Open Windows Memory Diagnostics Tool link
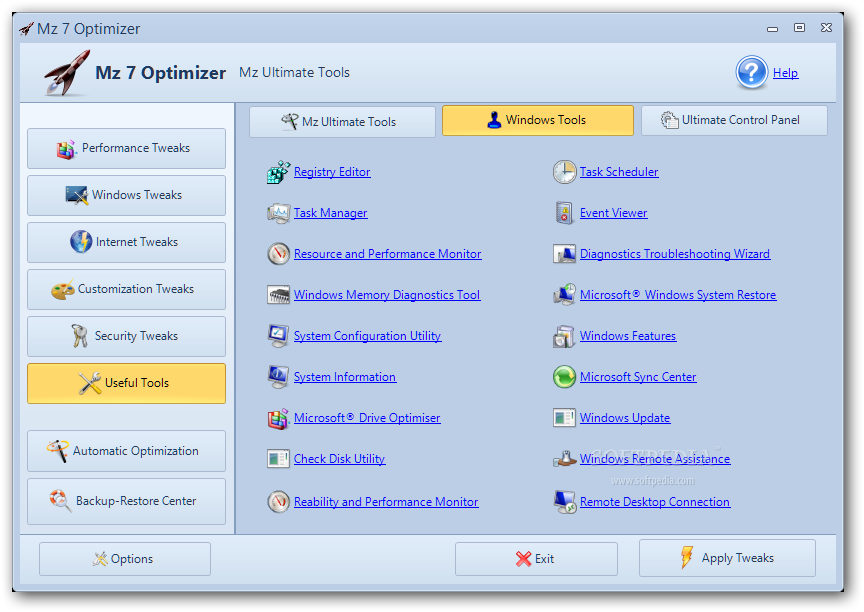 tap(387, 295)
